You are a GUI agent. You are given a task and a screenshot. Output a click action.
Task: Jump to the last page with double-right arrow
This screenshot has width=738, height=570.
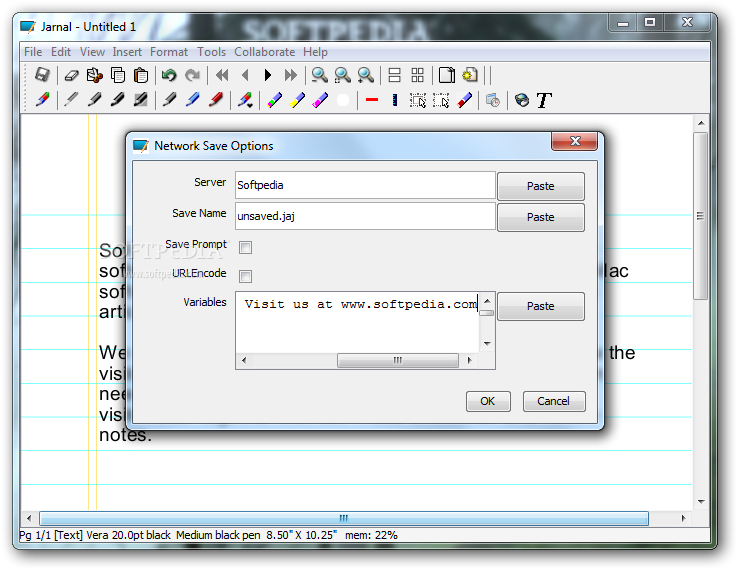point(291,75)
